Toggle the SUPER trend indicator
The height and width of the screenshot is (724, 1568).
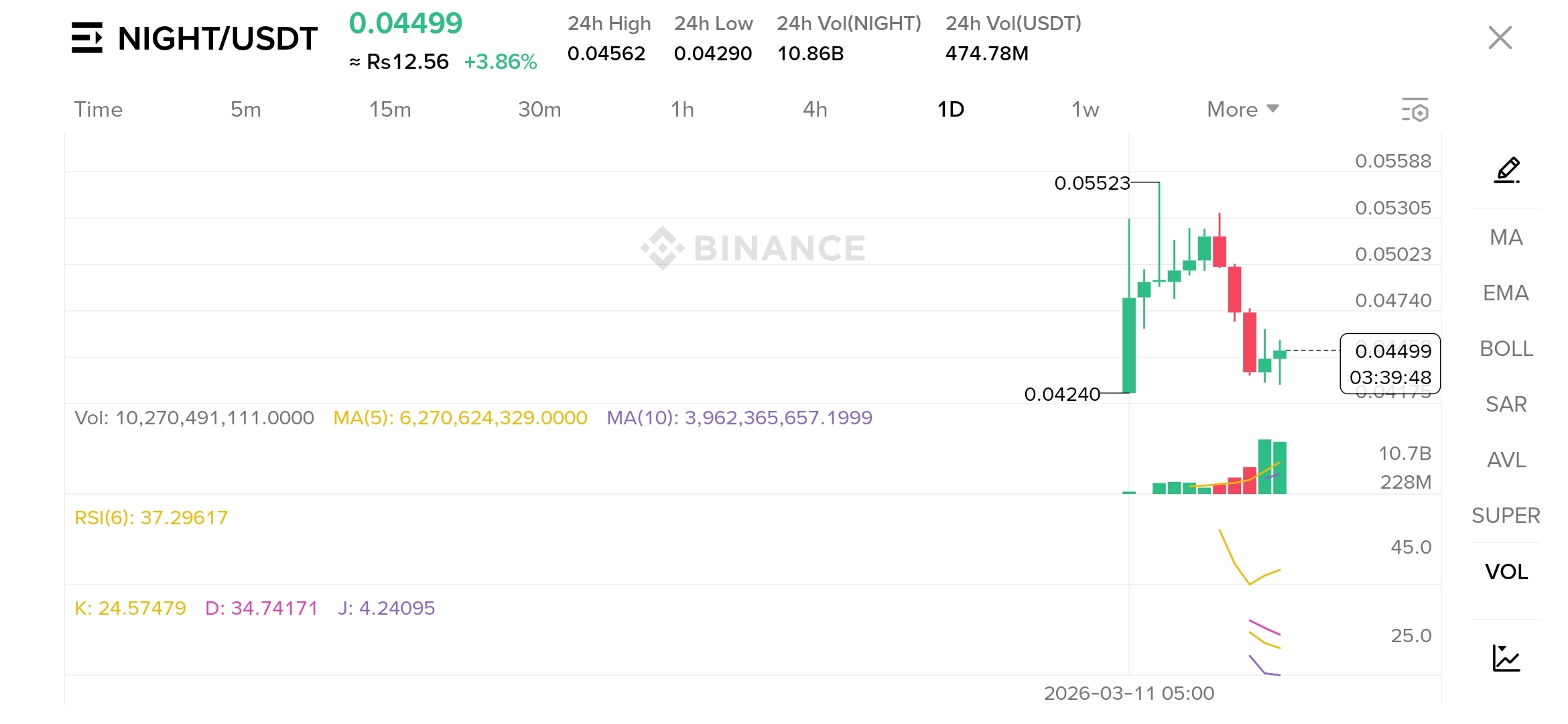pos(1506,516)
